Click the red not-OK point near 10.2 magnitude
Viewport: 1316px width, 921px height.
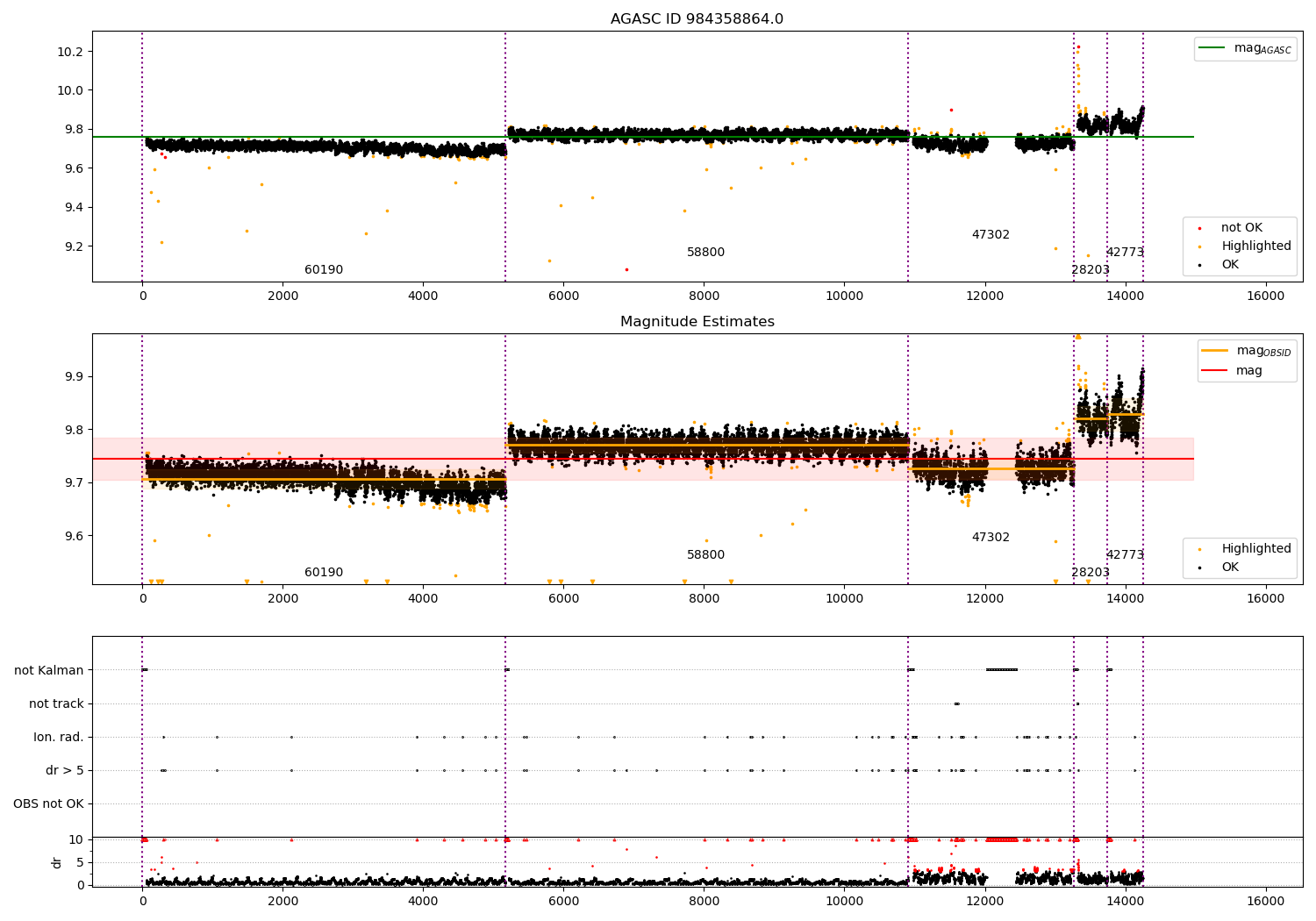point(1078,47)
